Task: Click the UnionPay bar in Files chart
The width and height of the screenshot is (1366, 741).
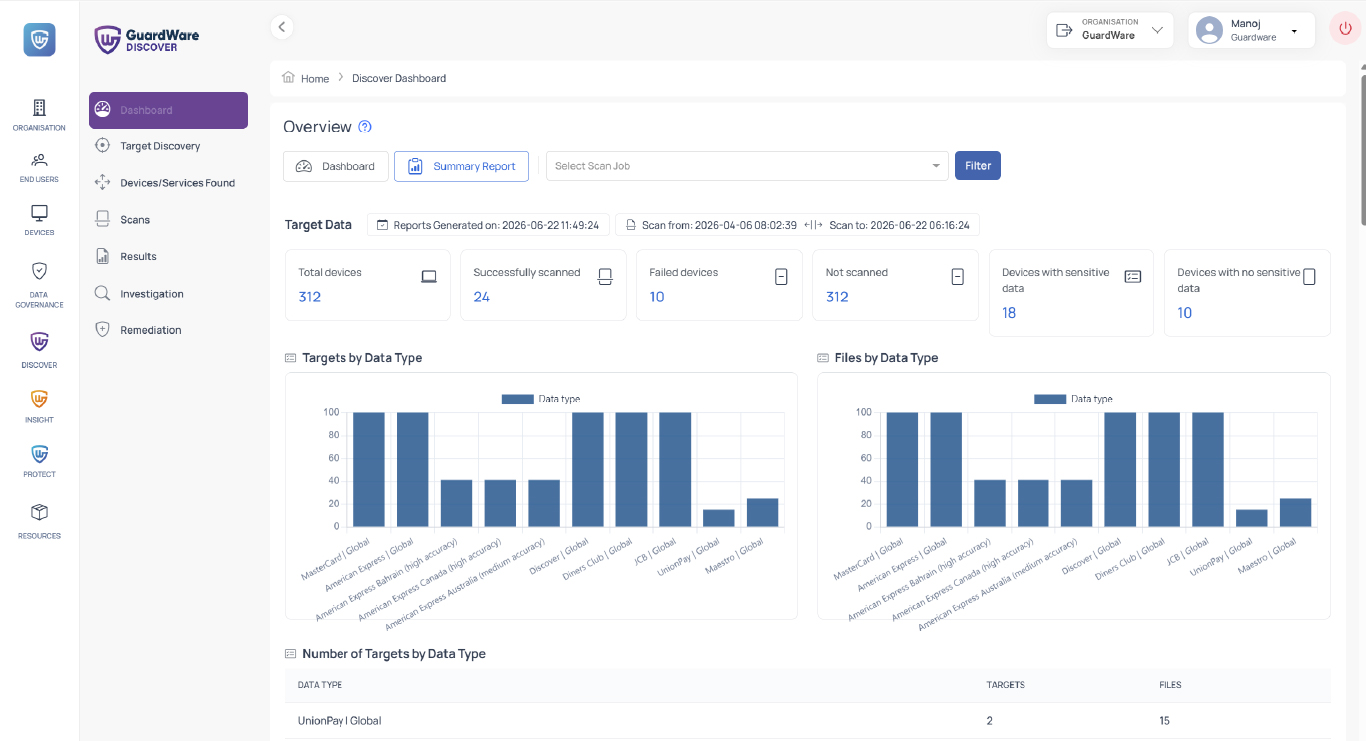Action: point(1251,518)
